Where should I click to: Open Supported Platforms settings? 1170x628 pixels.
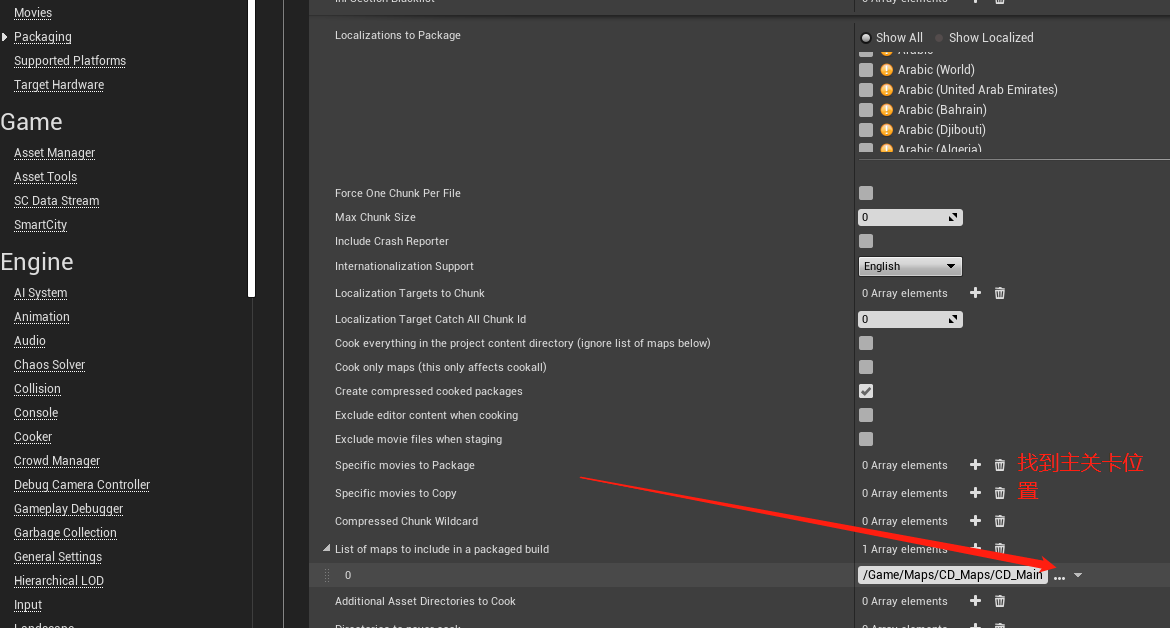(x=69, y=60)
